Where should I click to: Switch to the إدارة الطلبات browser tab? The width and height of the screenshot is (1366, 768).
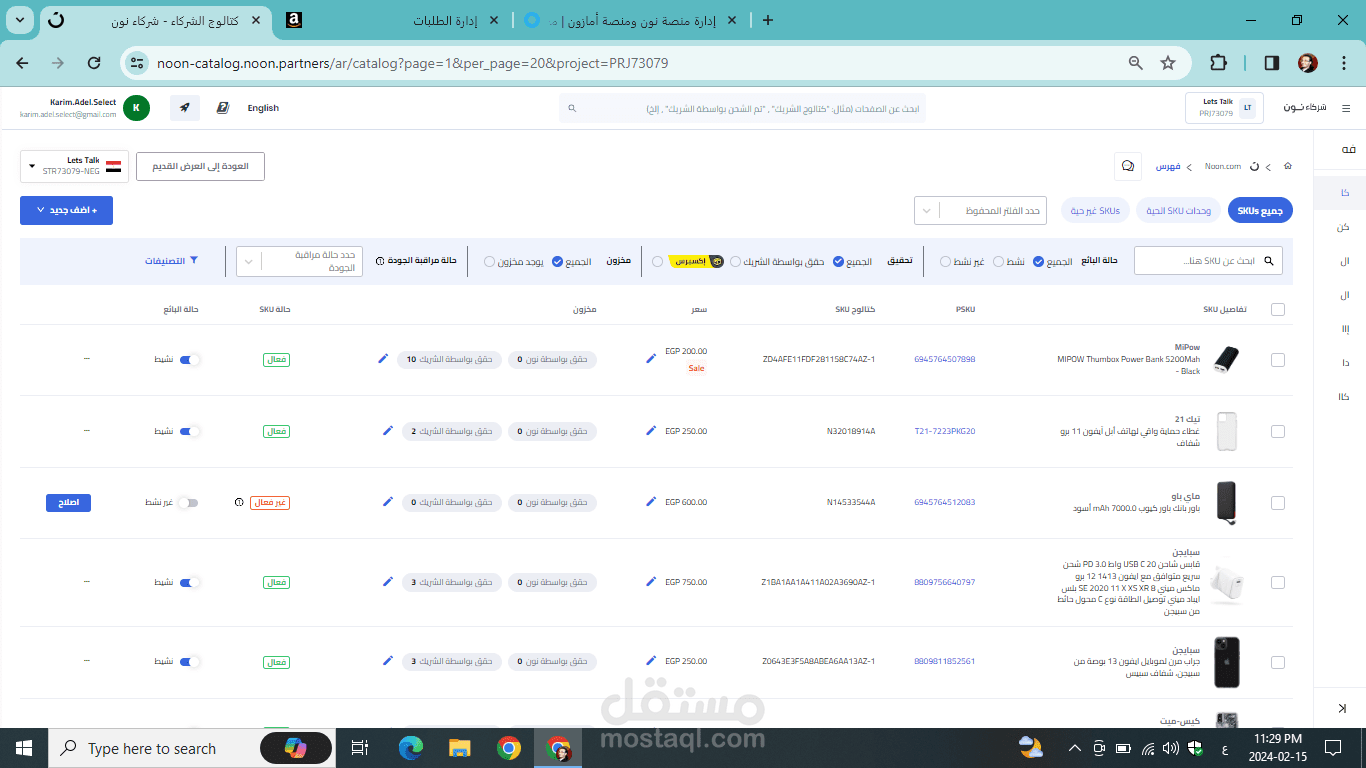click(392, 20)
